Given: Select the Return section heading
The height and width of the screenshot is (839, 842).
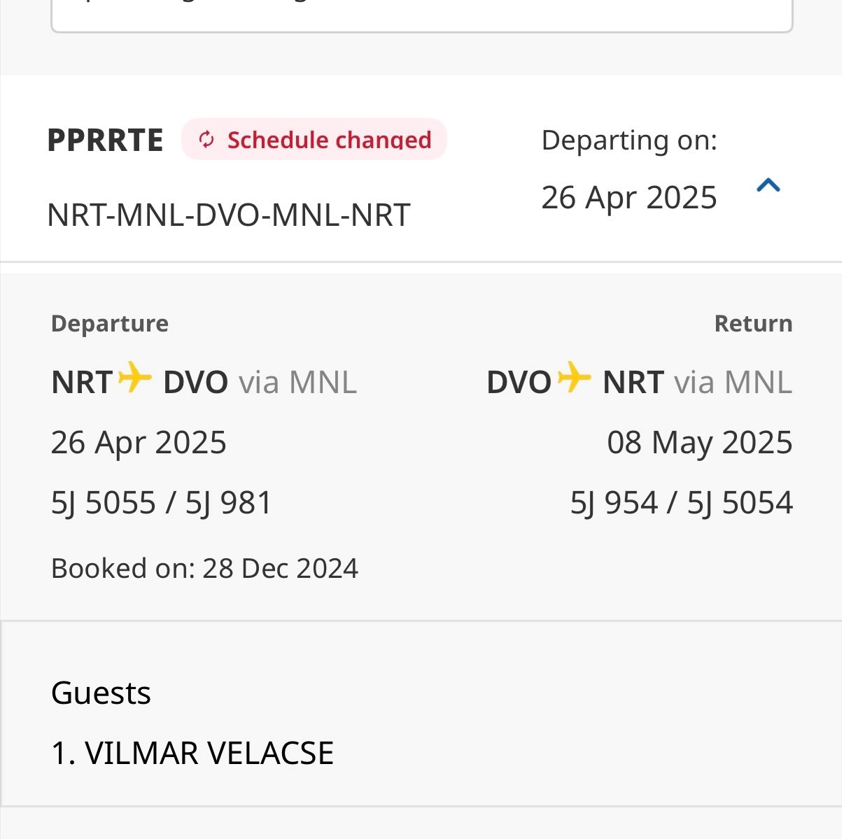Looking at the screenshot, I should [x=753, y=323].
